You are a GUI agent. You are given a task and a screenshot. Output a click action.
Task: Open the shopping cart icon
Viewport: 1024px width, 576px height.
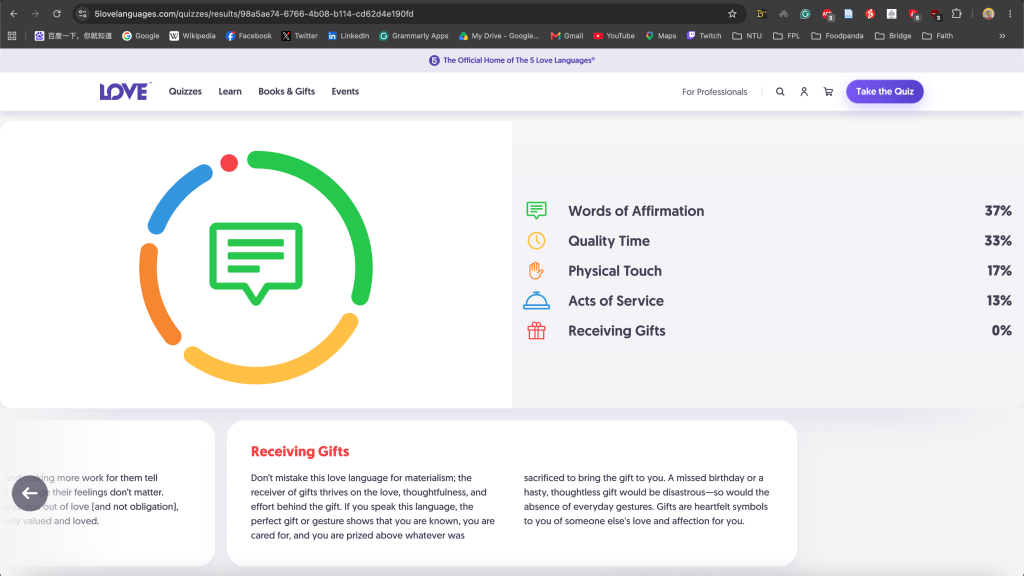click(828, 92)
